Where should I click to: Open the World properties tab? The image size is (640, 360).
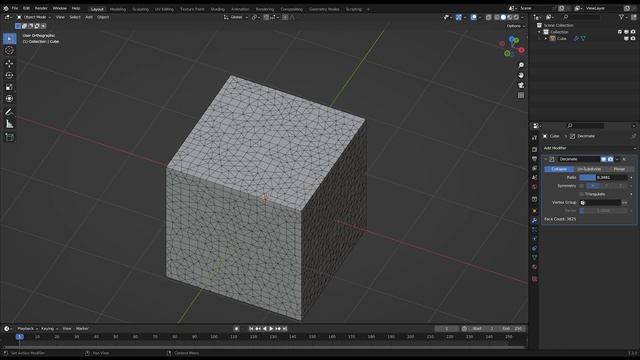[x=534, y=187]
